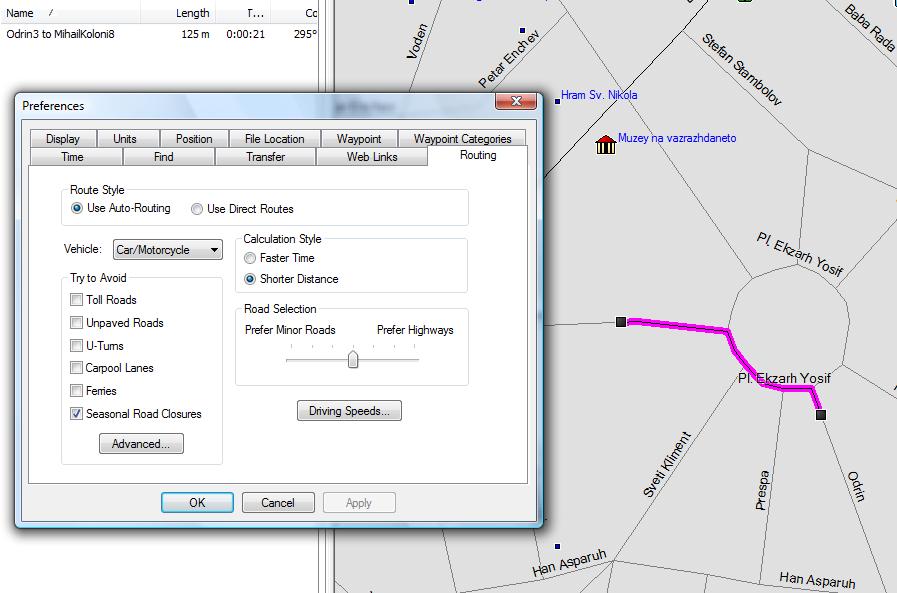Image resolution: width=897 pixels, height=593 pixels.
Task: Click the waypoint marker near Han Asparuh
Action: pos(557,546)
